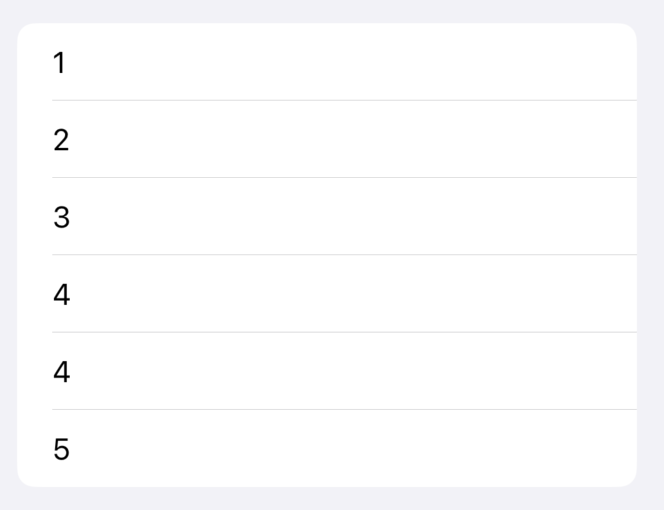This screenshot has width=664, height=510.
Task: Click the digit 1 text label
Action: [x=60, y=63]
